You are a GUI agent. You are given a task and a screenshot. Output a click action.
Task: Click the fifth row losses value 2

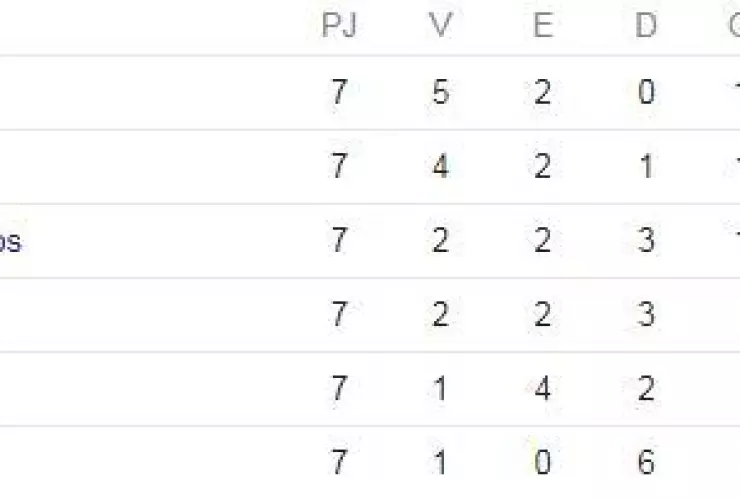click(646, 389)
